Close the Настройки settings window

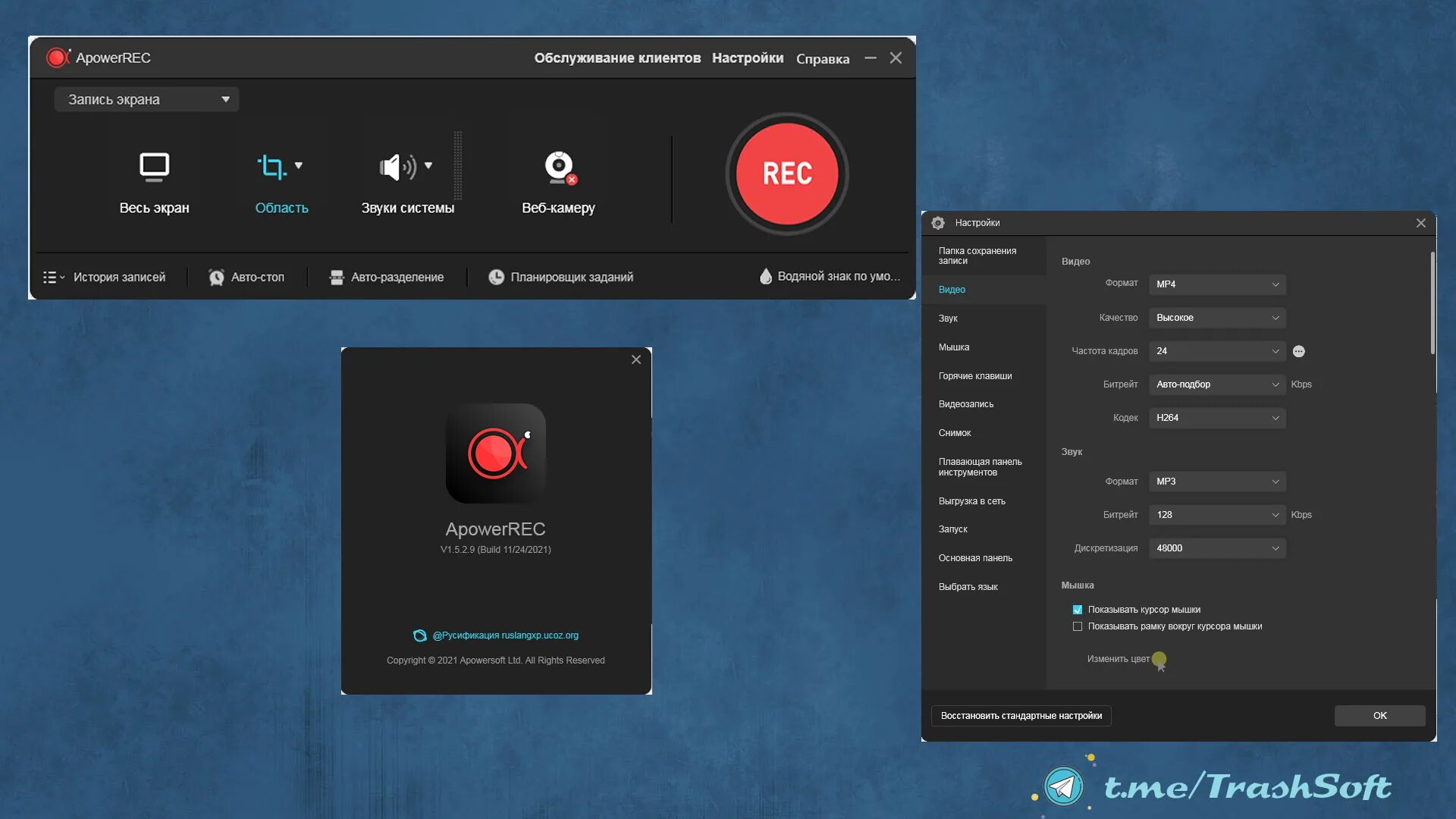(x=1421, y=223)
